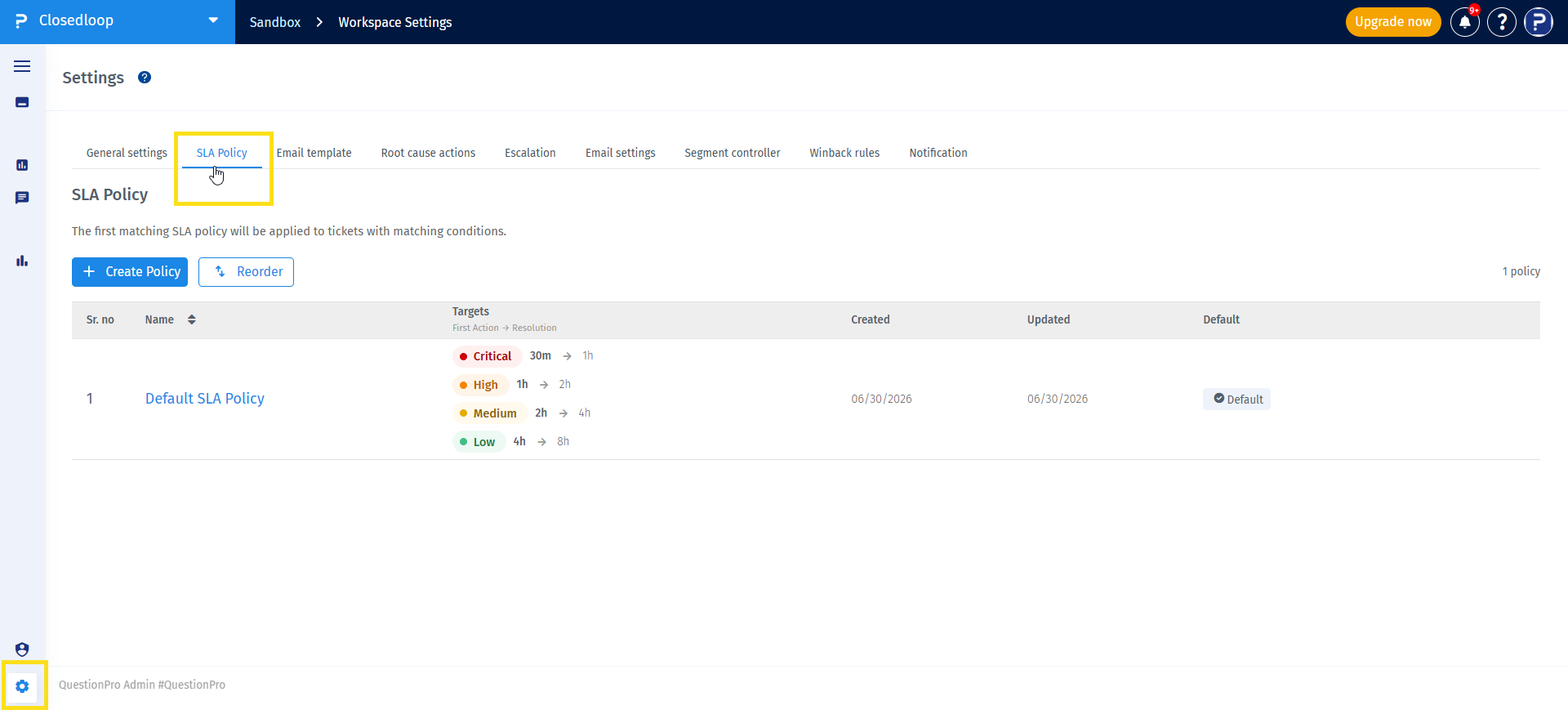This screenshot has height=710, width=1568.
Task: Open the hamburger menu in the sidebar
Action: [22, 66]
